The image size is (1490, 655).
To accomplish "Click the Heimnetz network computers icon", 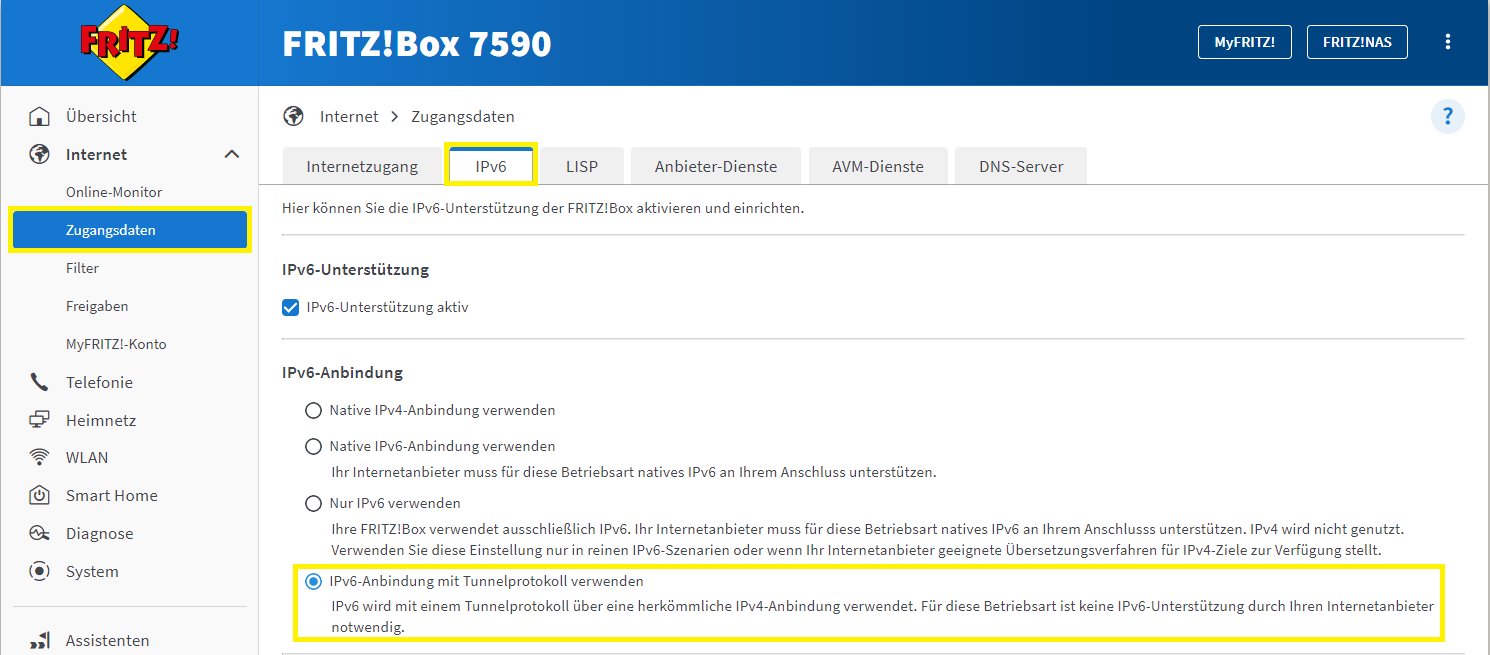I will [39, 420].
